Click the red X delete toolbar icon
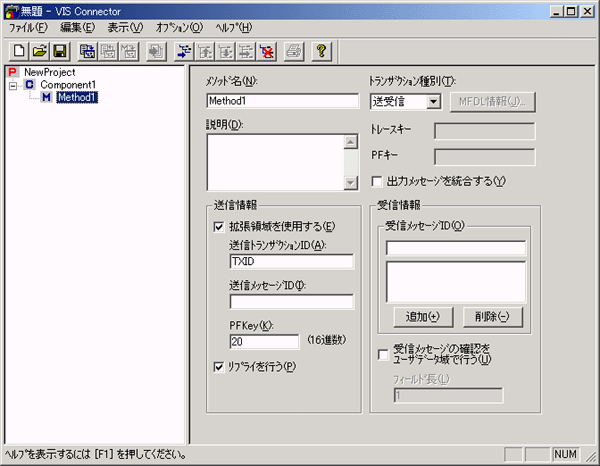The height and width of the screenshot is (466, 600). pyautogui.click(x=266, y=51)
